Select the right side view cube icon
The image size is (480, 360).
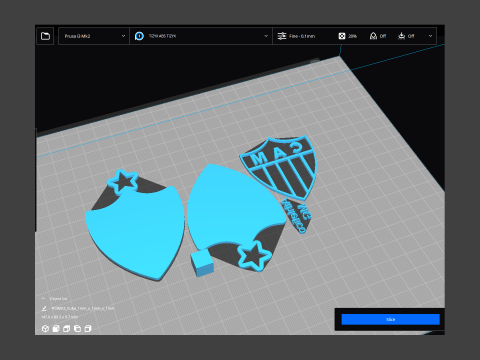click(x=88, y=329)
